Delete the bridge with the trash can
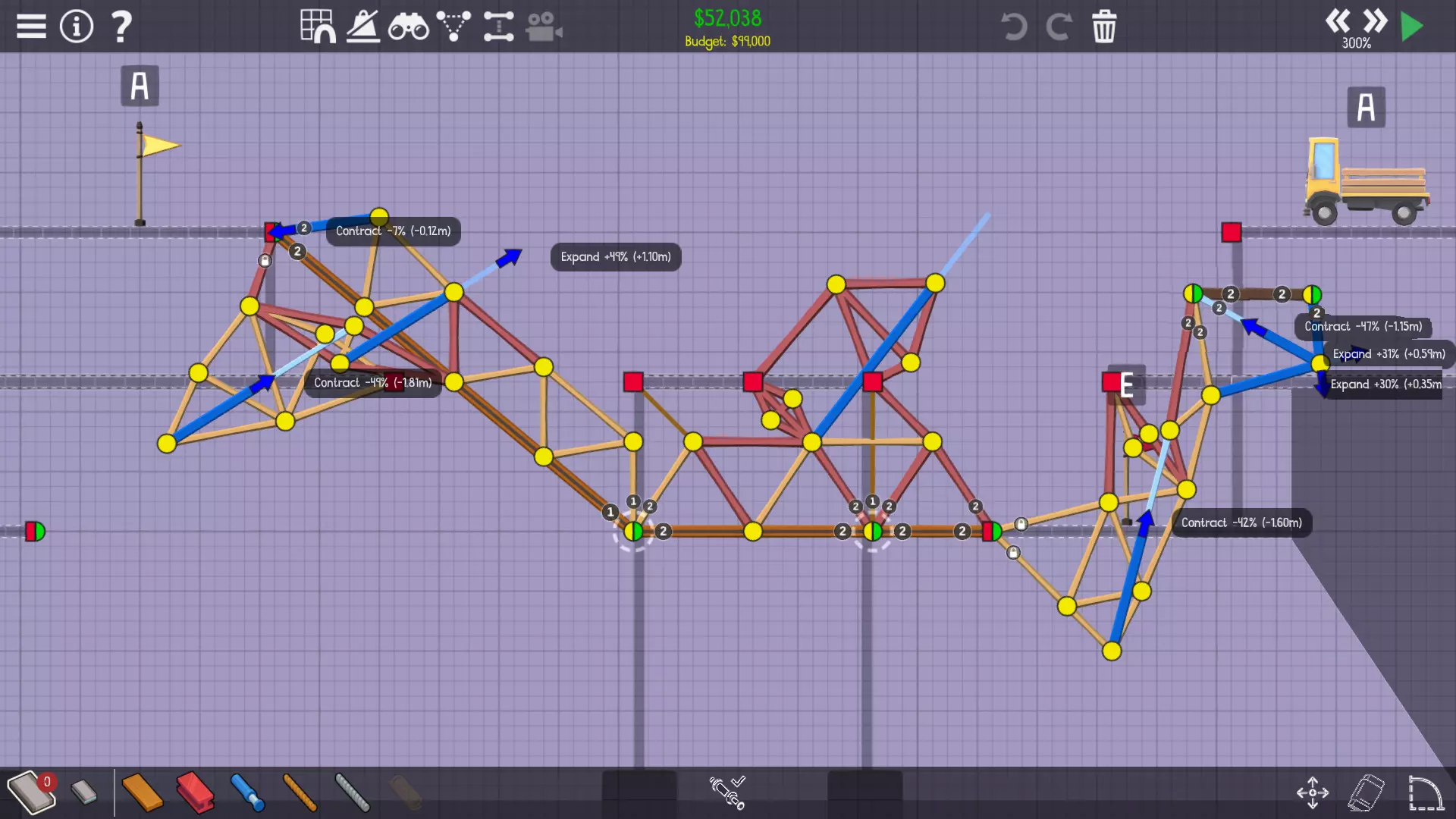 pos(1104,27)
